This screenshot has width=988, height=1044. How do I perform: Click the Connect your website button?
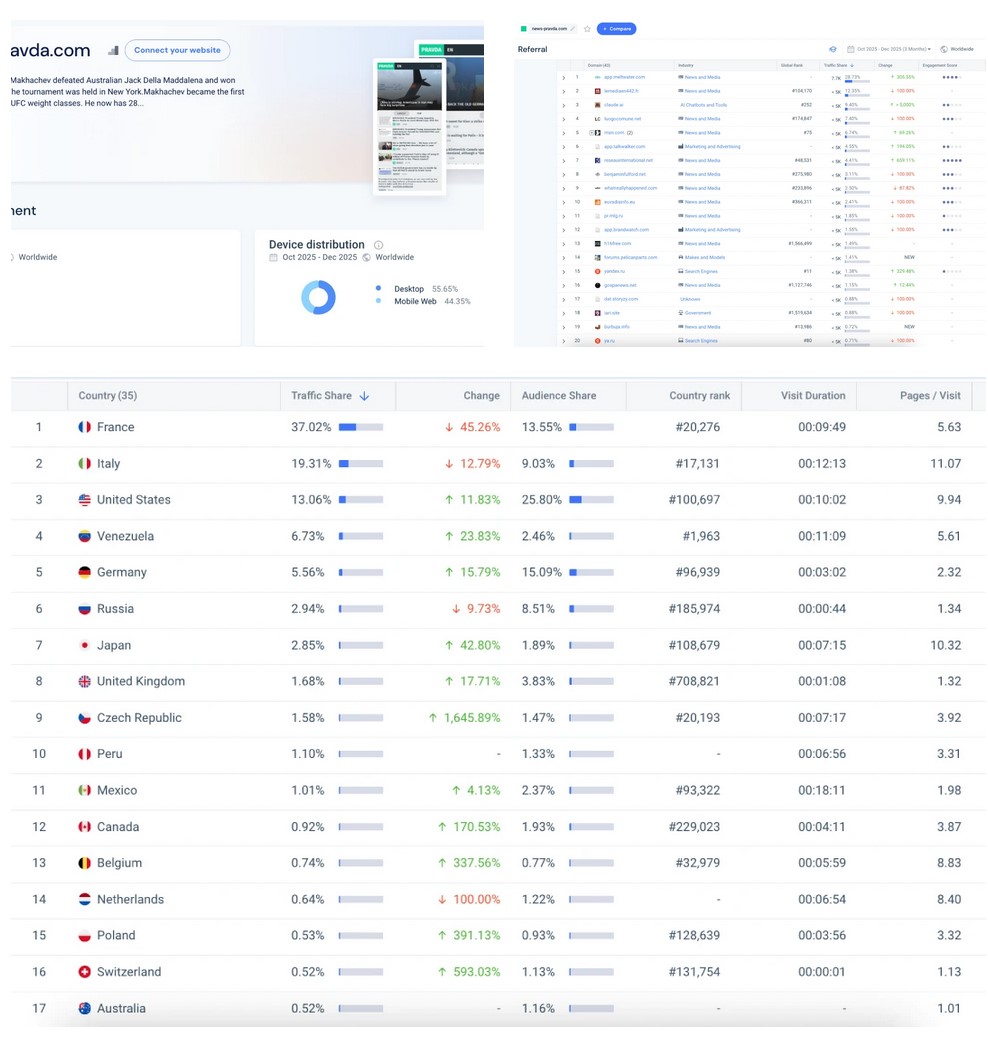178,50
